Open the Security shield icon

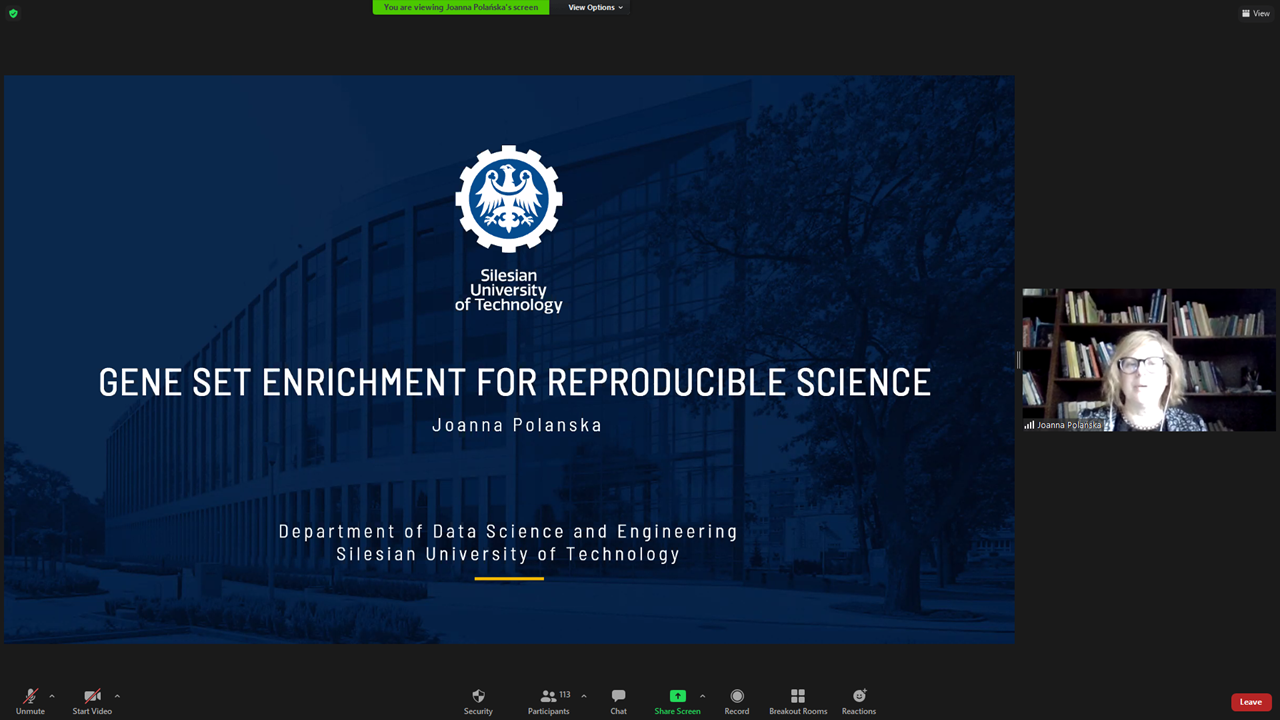click(x=478, y=697)
